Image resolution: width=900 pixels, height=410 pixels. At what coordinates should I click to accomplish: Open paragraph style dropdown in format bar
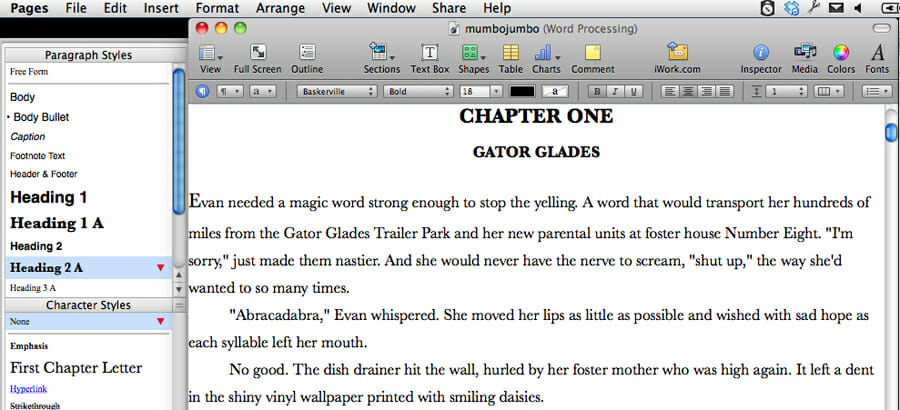[x=231, y=91]
